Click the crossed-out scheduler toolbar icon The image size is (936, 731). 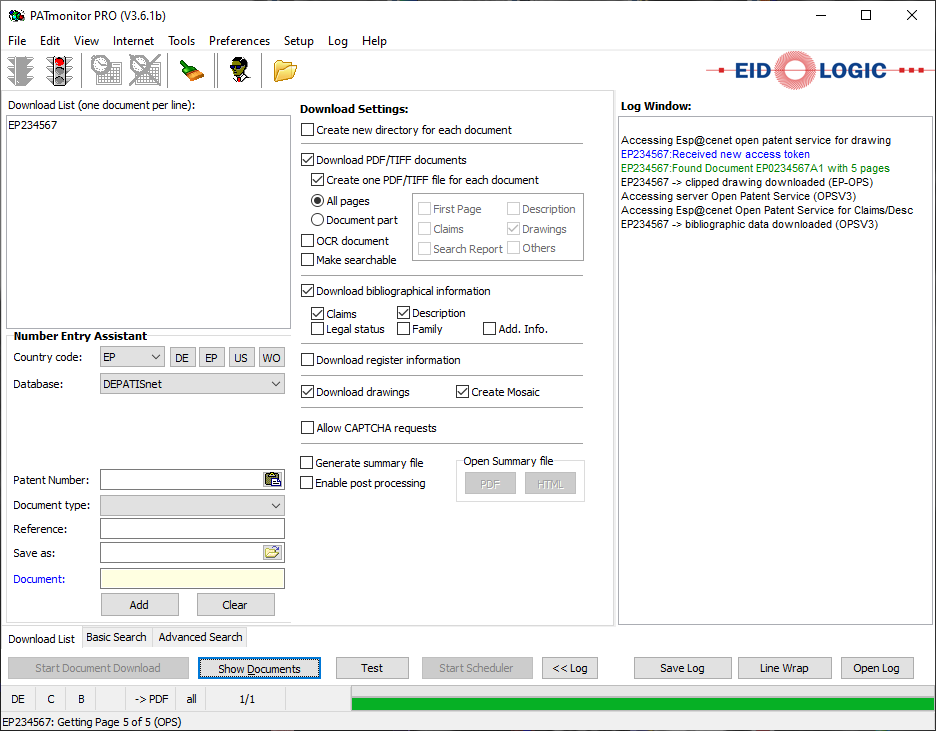(x=145, y=70)
